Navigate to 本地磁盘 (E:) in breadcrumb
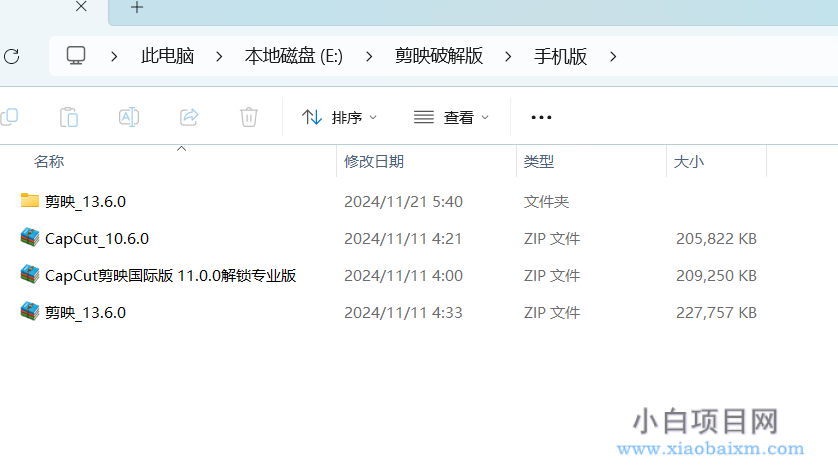The width and height of the screenshot is (838, 470). pos(294,56)
